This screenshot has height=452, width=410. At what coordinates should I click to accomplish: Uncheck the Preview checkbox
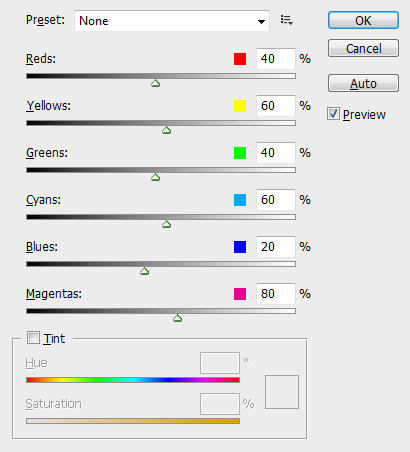point(333,114)
